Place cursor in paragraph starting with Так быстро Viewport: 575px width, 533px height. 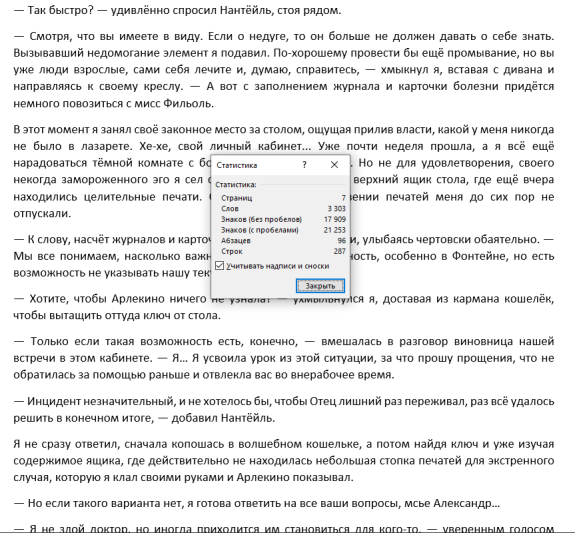[x=177, y=10]
